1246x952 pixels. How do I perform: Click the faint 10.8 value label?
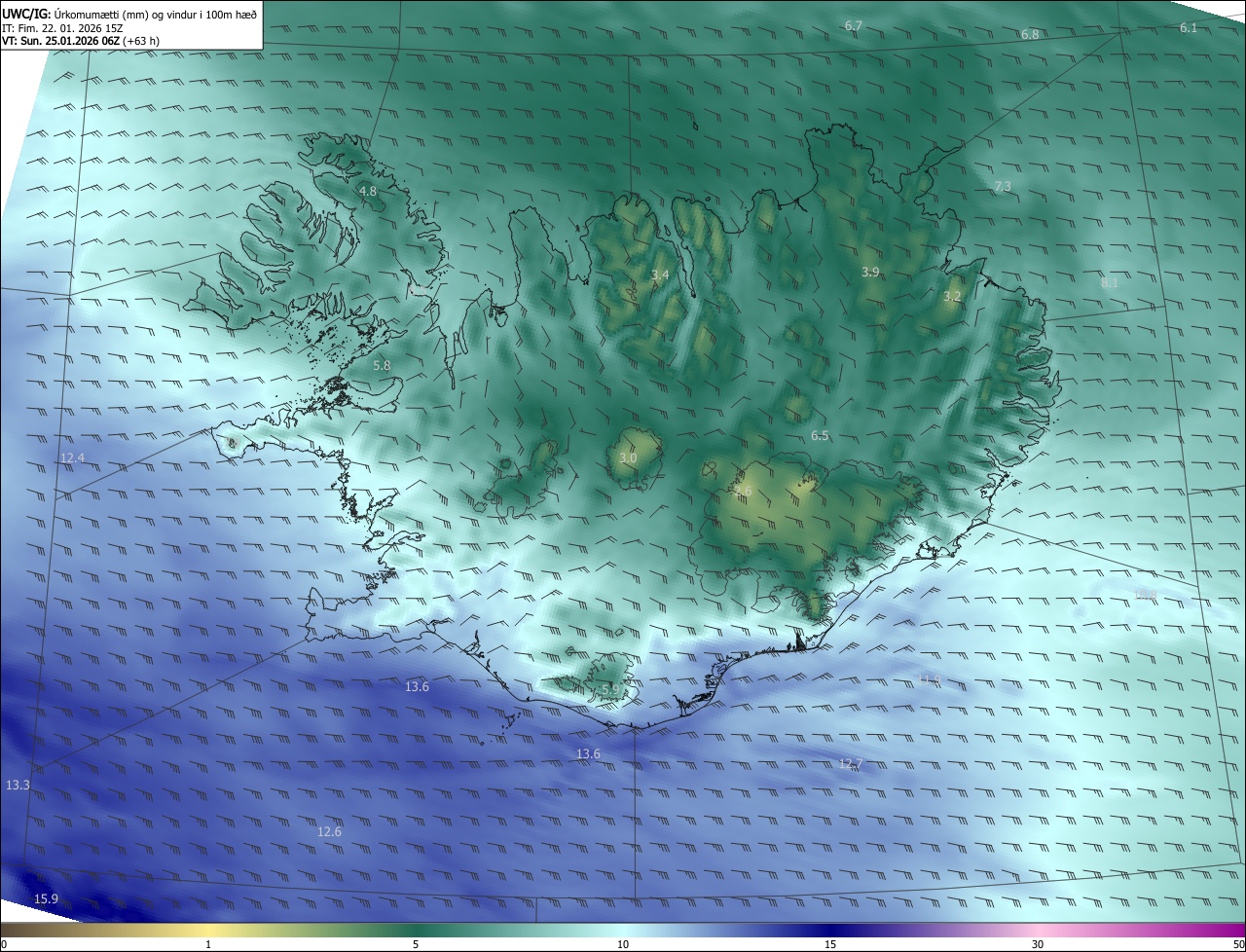click(x=1144, y=594)
